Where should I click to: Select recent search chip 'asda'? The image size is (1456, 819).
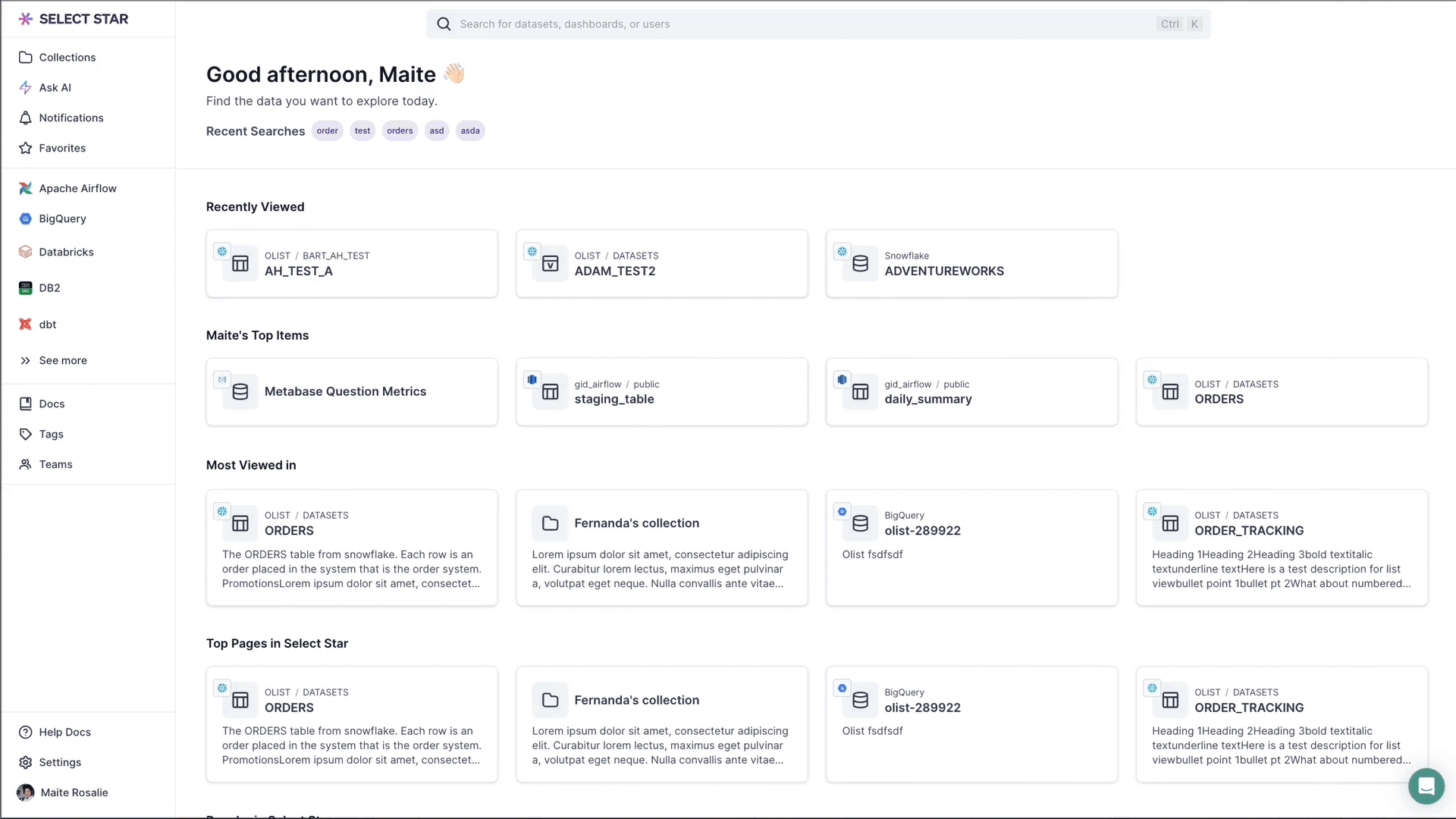[470, 131]
